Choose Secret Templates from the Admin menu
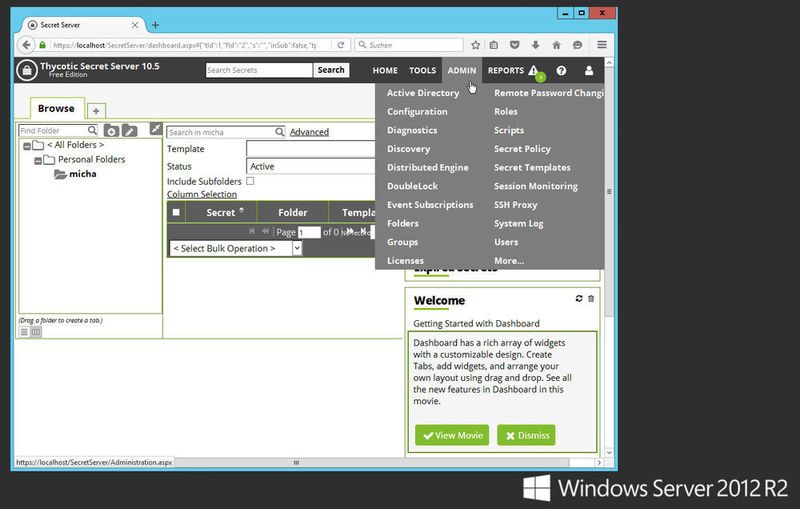The height and width of the screenshot is (509, 800). pos(532,167)
